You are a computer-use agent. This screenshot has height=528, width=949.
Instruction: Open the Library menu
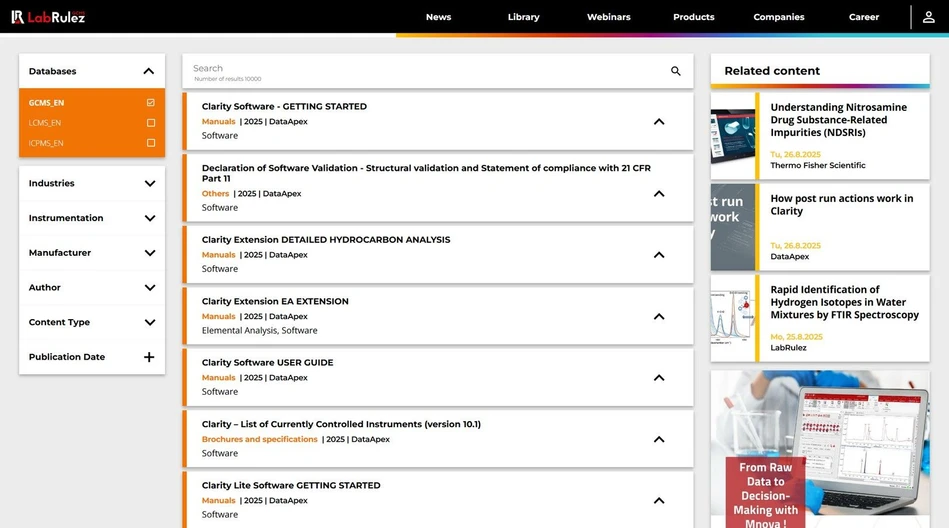pos(524,17)
